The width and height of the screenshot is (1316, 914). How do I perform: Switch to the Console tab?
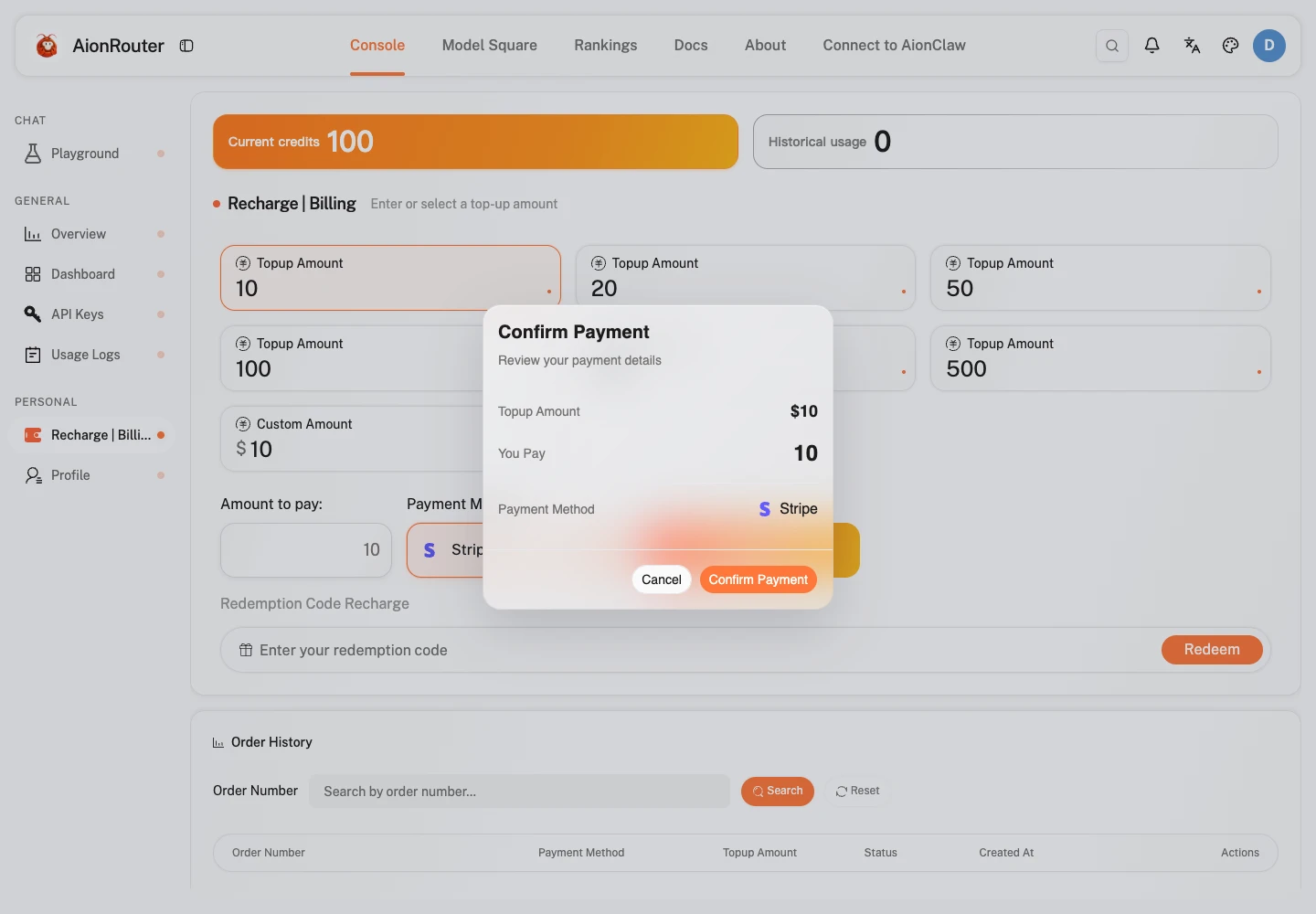tap(377, 45)
